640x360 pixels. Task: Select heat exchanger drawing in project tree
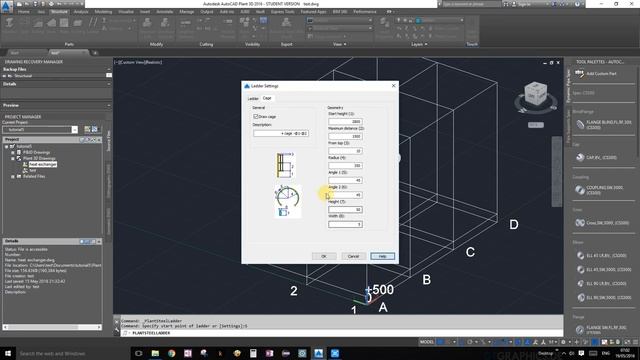(x=43, y=164)
